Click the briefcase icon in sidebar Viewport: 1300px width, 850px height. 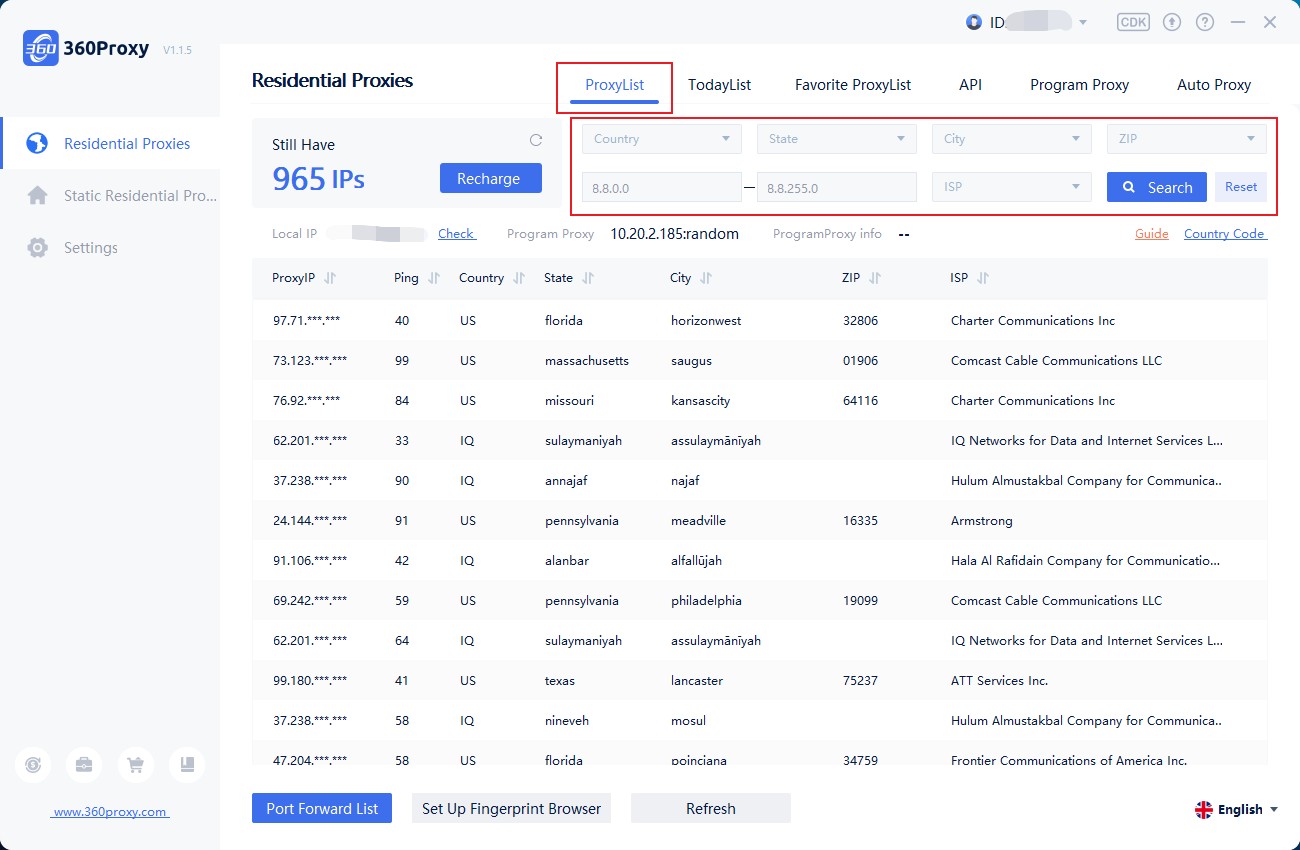(x=84, y=765)
